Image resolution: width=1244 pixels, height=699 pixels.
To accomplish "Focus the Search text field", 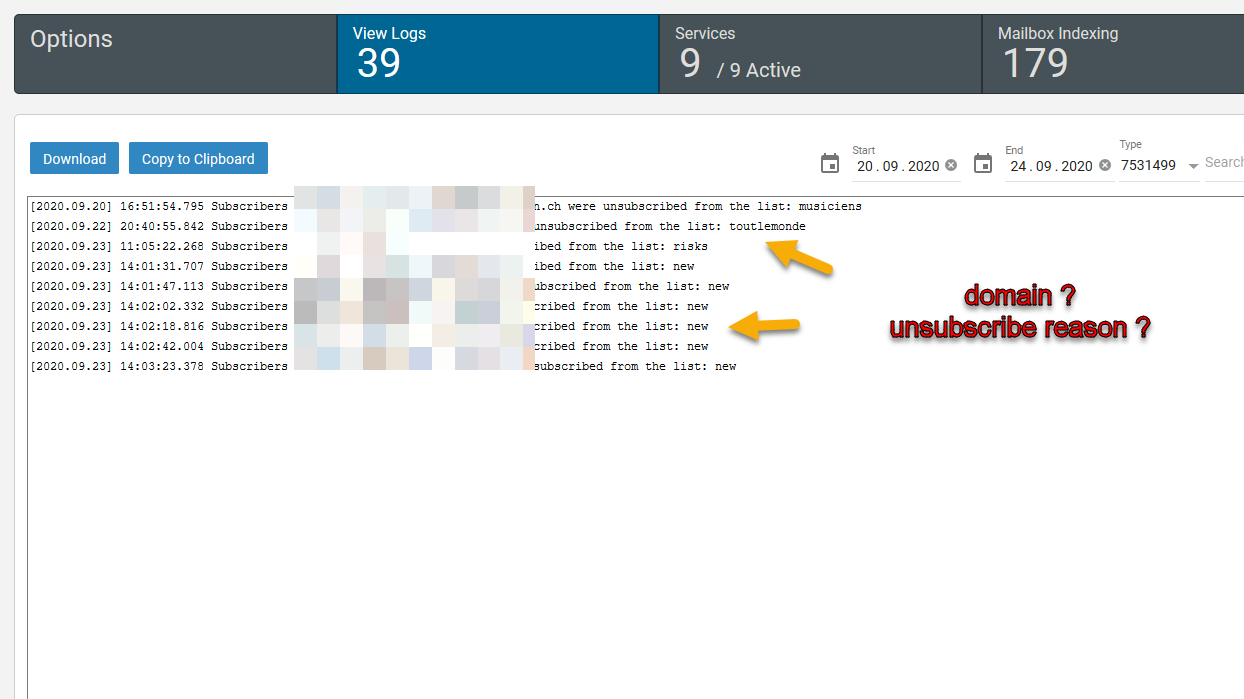I will coord(1224,162).
